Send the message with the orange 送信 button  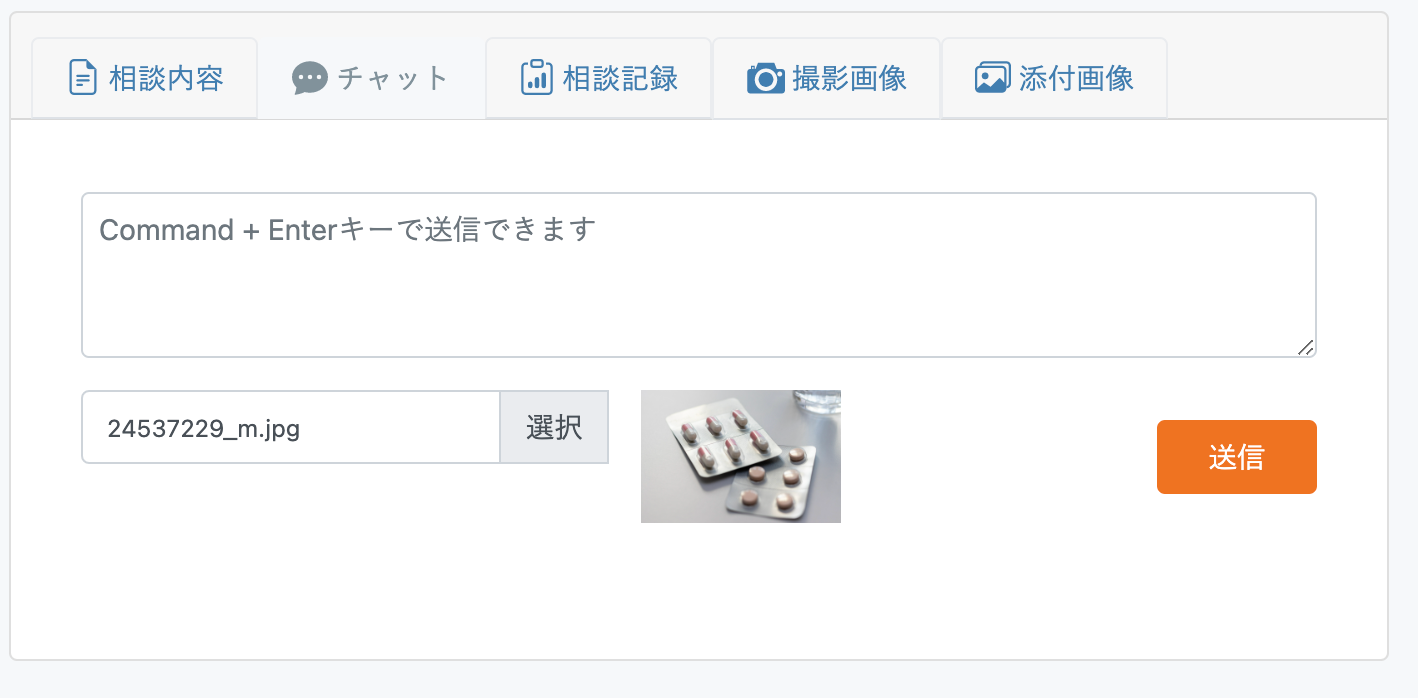(x=1237, y=457)
